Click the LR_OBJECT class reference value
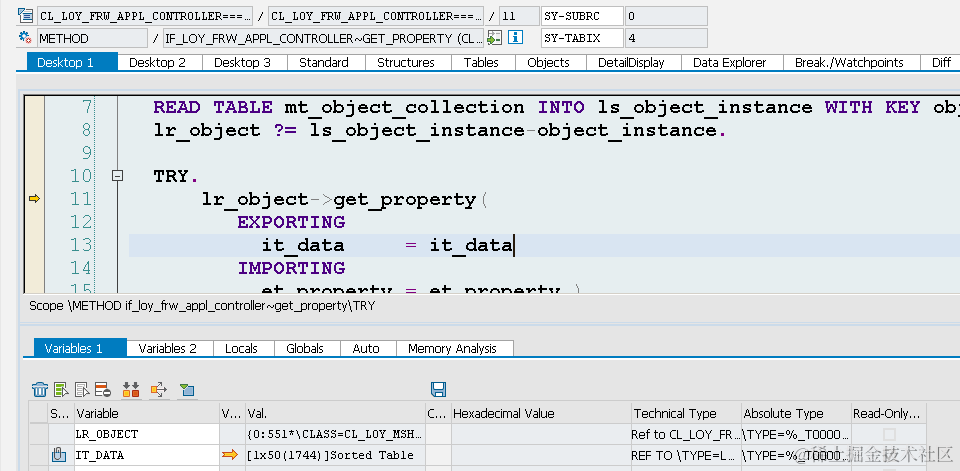Screen dimensions: 960x471 pyautogui.click(x=335, y=434)
